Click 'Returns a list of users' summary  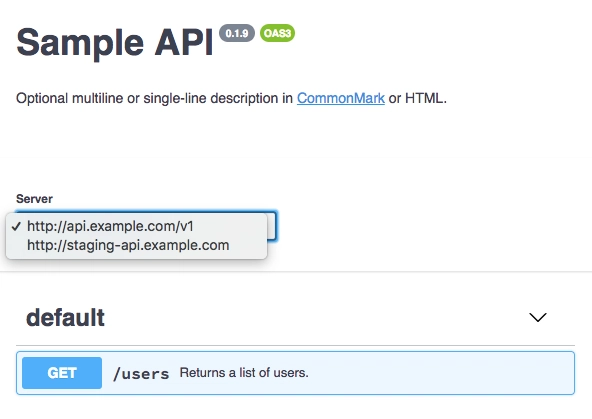(x=244, y=373)
